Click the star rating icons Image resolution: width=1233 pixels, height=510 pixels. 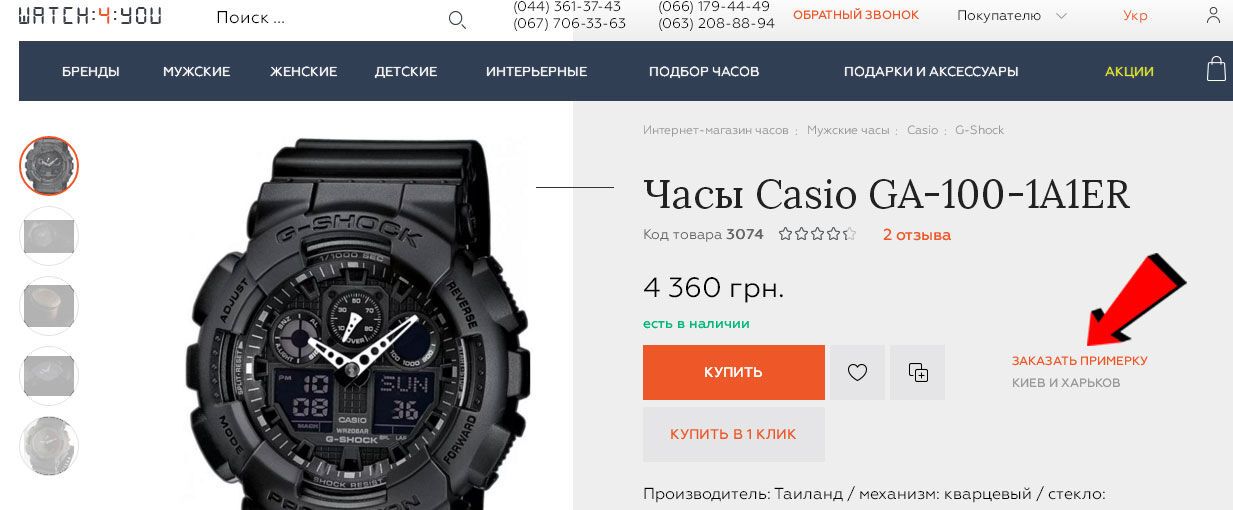coord(817,234)
